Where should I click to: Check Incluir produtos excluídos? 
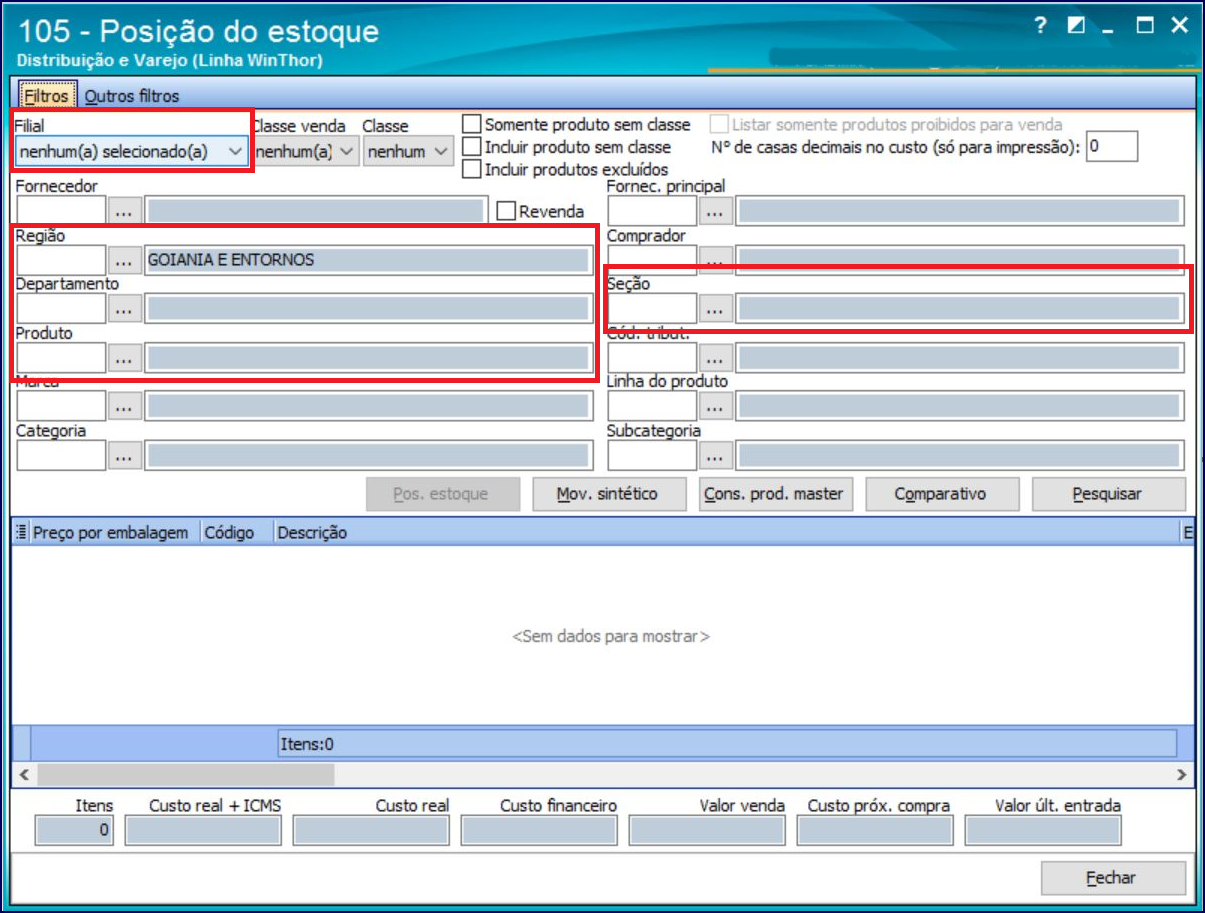(x=472, y=169)
